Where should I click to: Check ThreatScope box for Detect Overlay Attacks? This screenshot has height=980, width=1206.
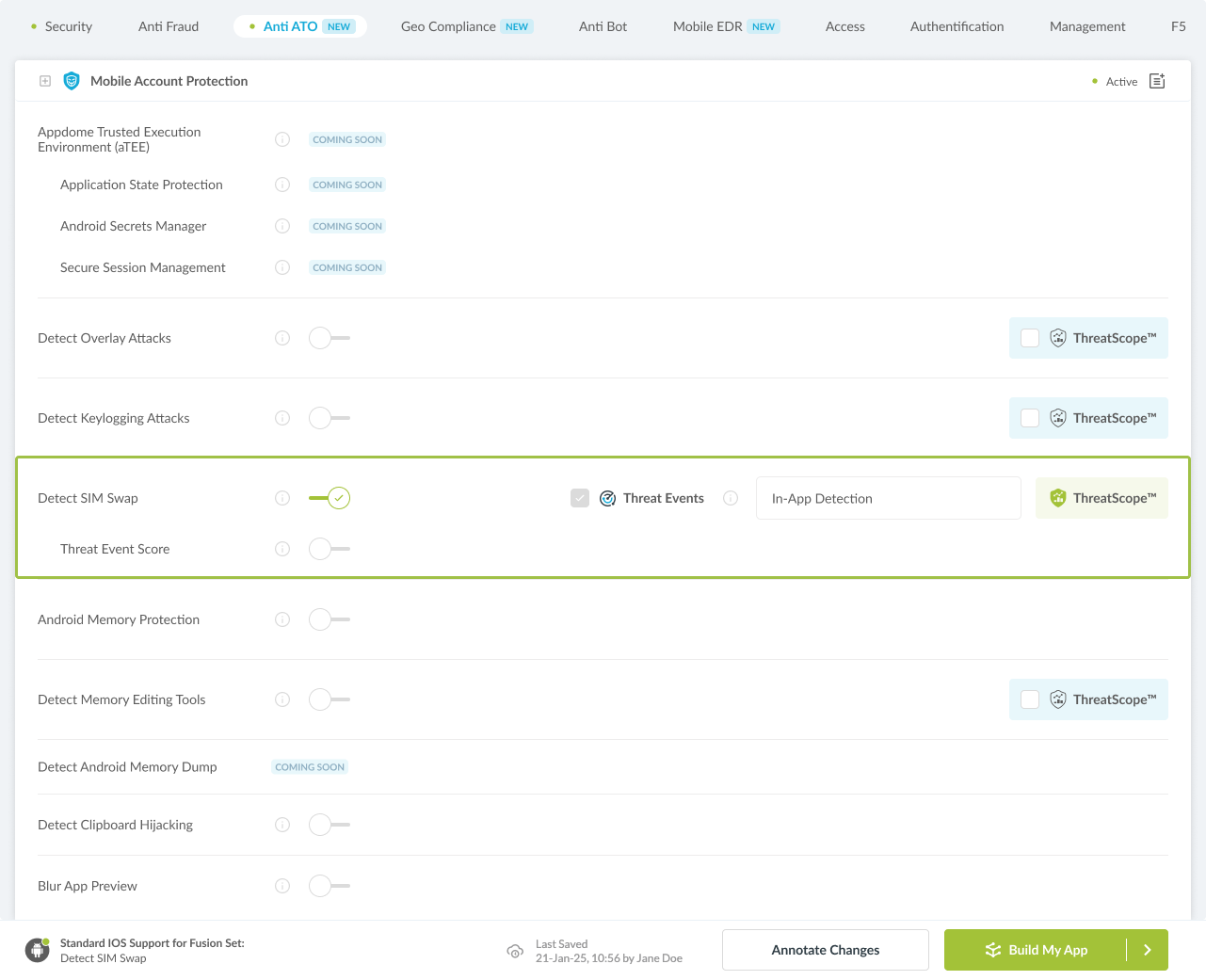1030,338
